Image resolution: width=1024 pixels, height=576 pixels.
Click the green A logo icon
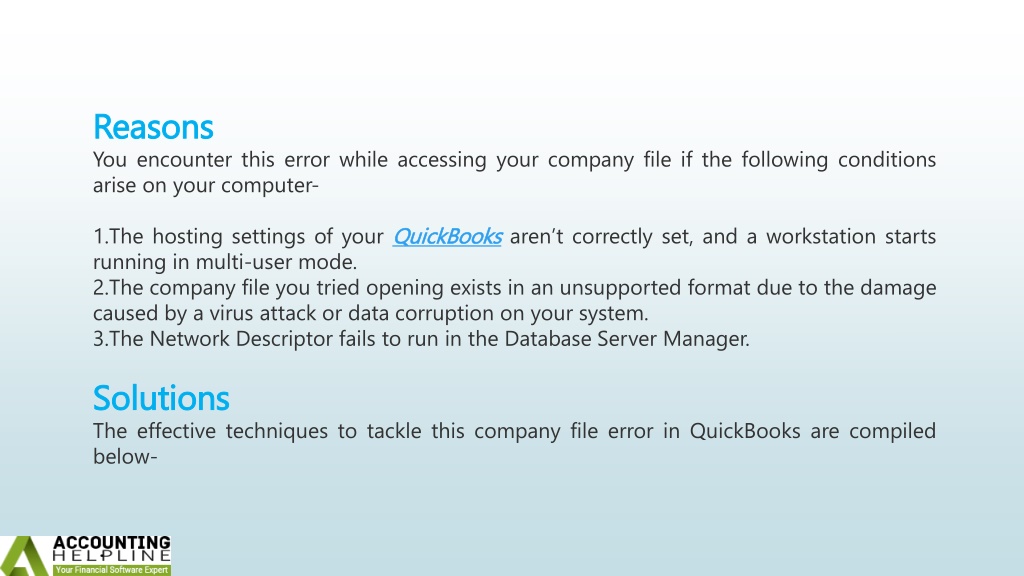(x=24, y=556)
